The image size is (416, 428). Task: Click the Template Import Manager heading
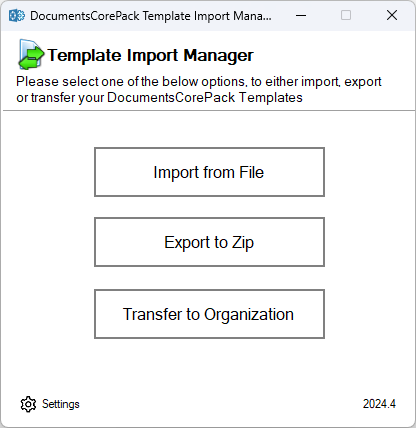click(150, 55)
